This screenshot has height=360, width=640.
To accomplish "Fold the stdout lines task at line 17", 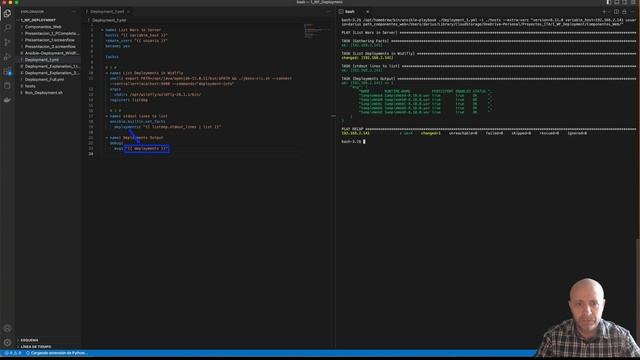I will pos(107,116).
